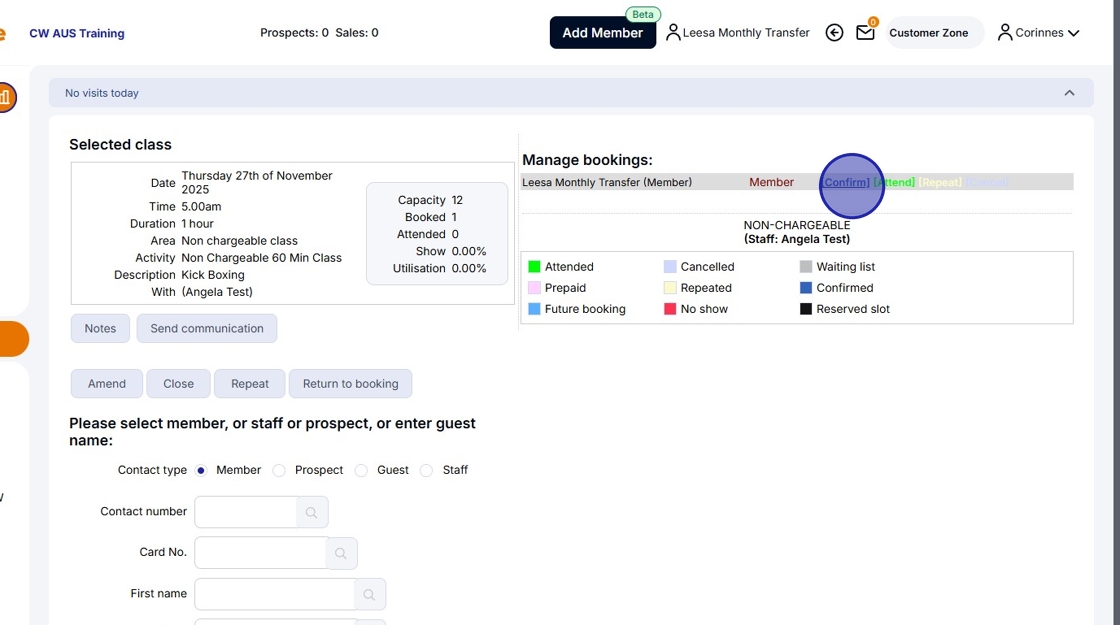1120x625 pixels.
Task: Click the blue Confirmed legend swatch
Action: [806, 288]
